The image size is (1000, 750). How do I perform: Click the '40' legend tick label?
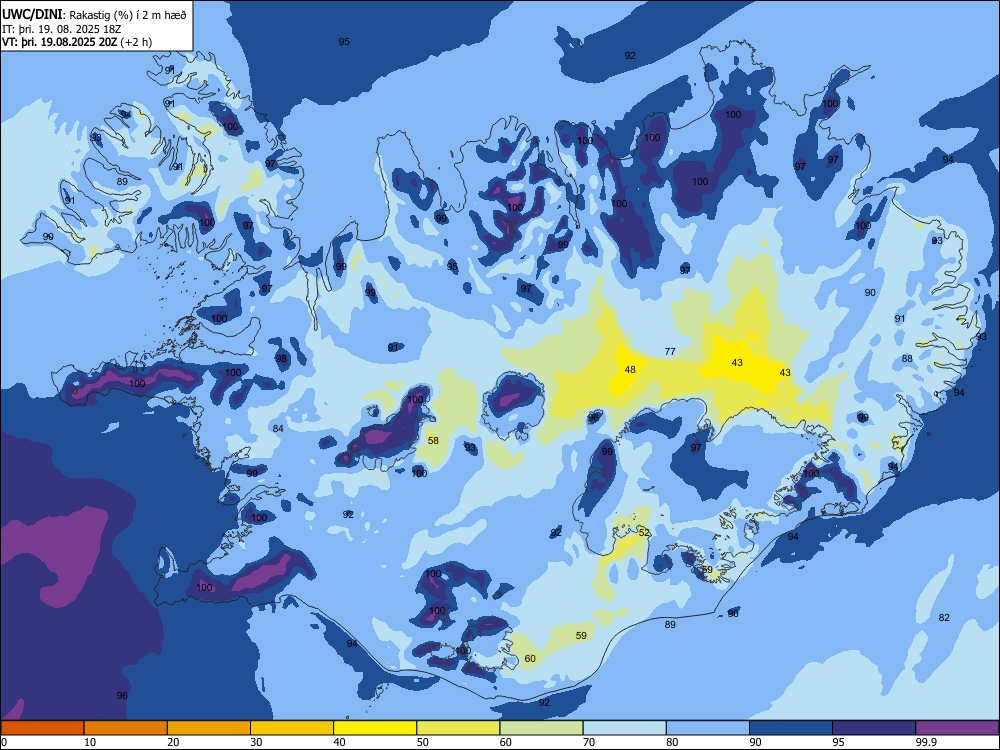tap(339, 742)
